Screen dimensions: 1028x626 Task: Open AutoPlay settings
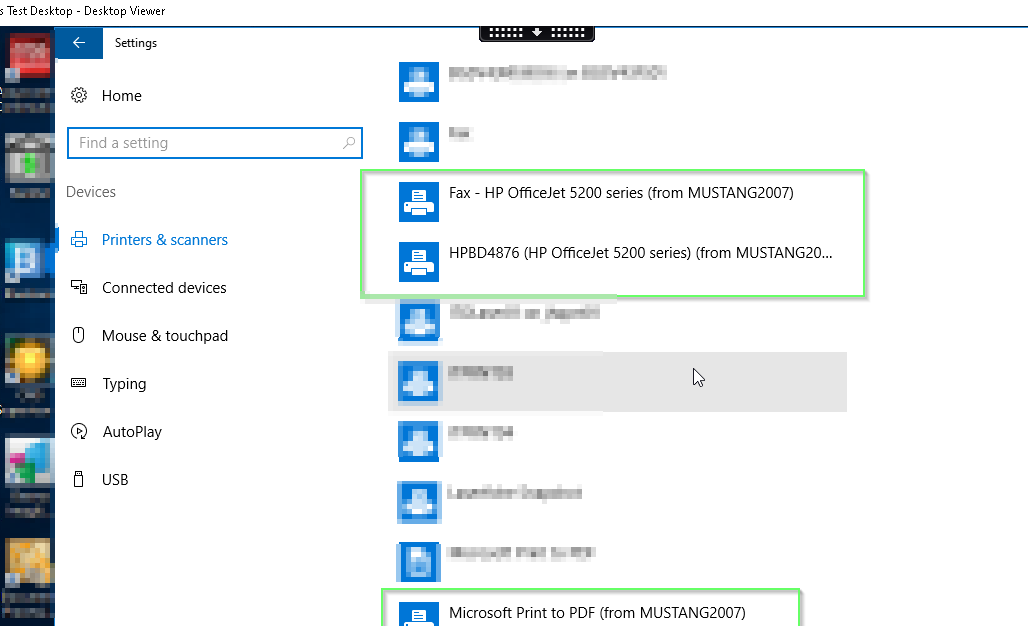(132, 432)
